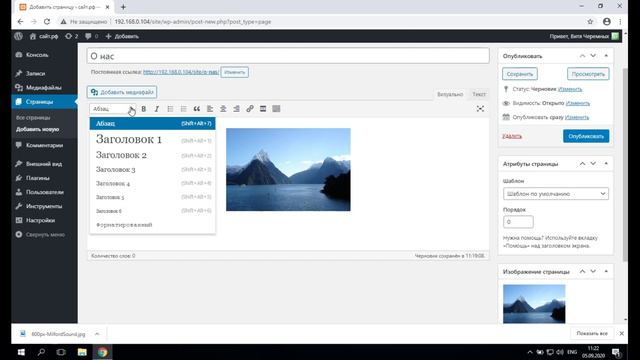Click the Порядок order number field
This screenshot has height=360, width=640.
point(518,222)
